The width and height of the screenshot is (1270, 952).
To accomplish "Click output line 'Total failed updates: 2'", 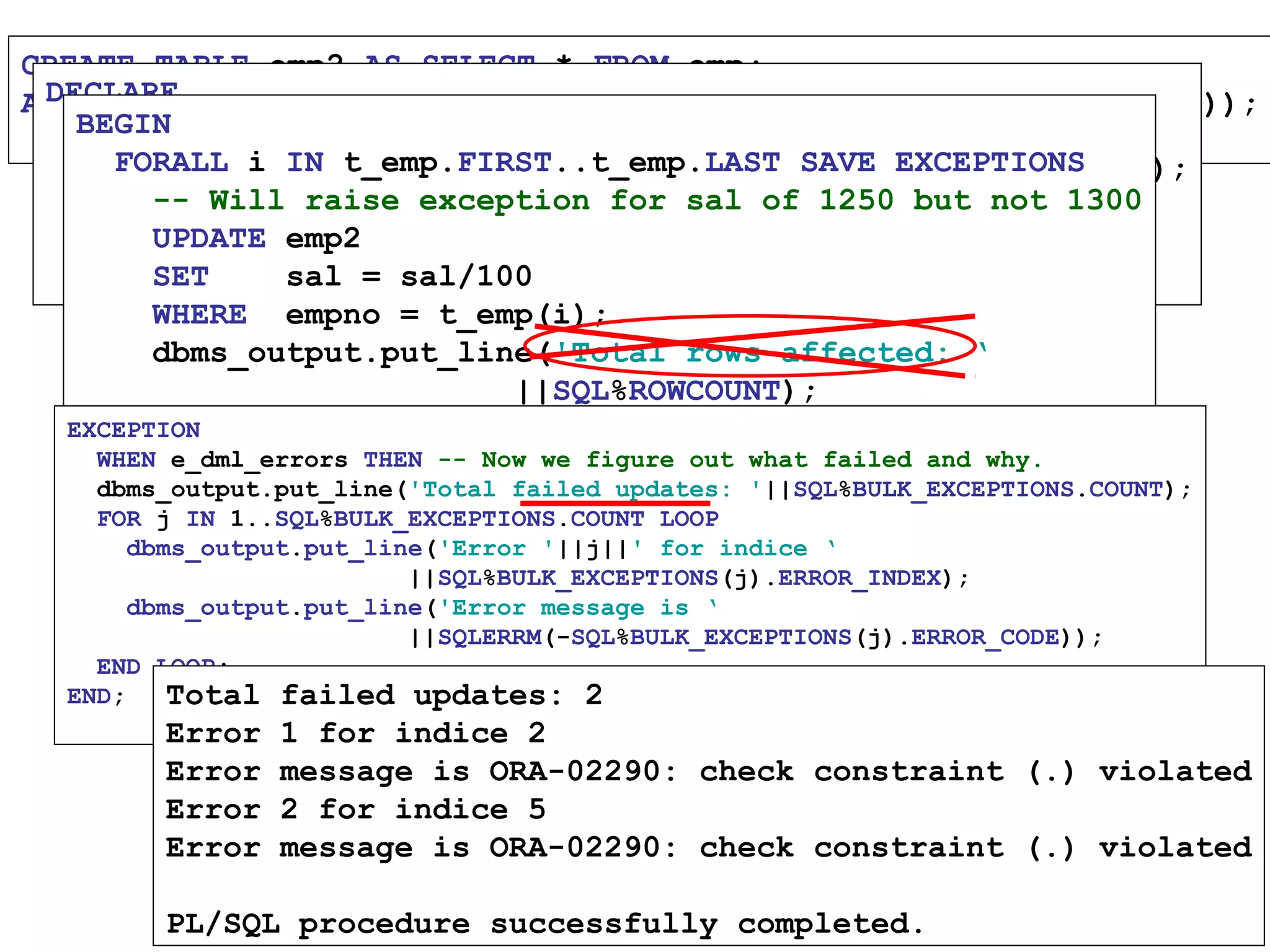I will (384, 695).
